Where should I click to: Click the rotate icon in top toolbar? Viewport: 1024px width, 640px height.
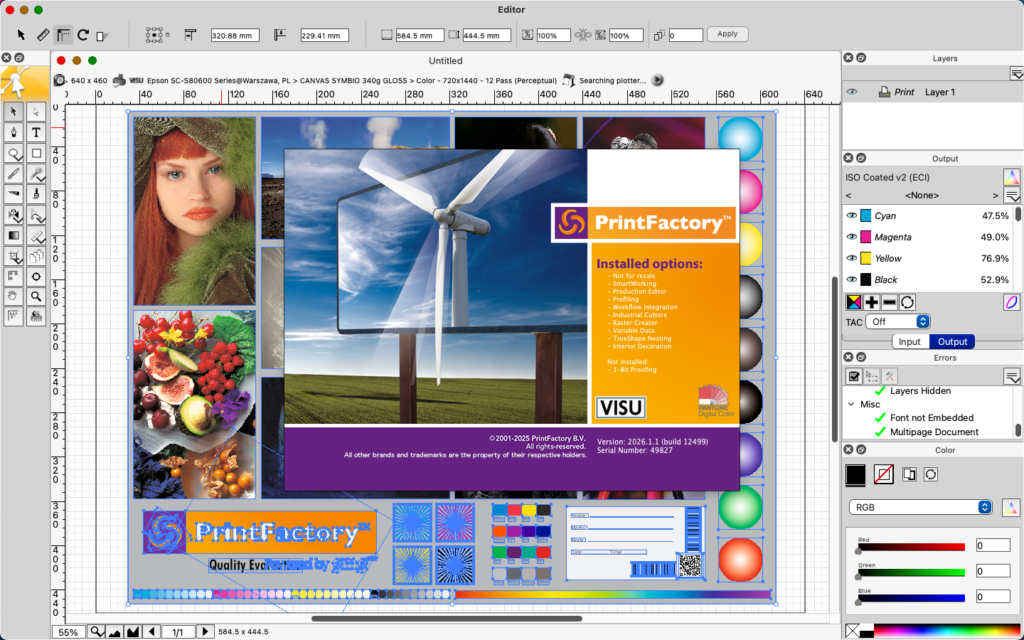pyautogui.click(x=83, y=35)
